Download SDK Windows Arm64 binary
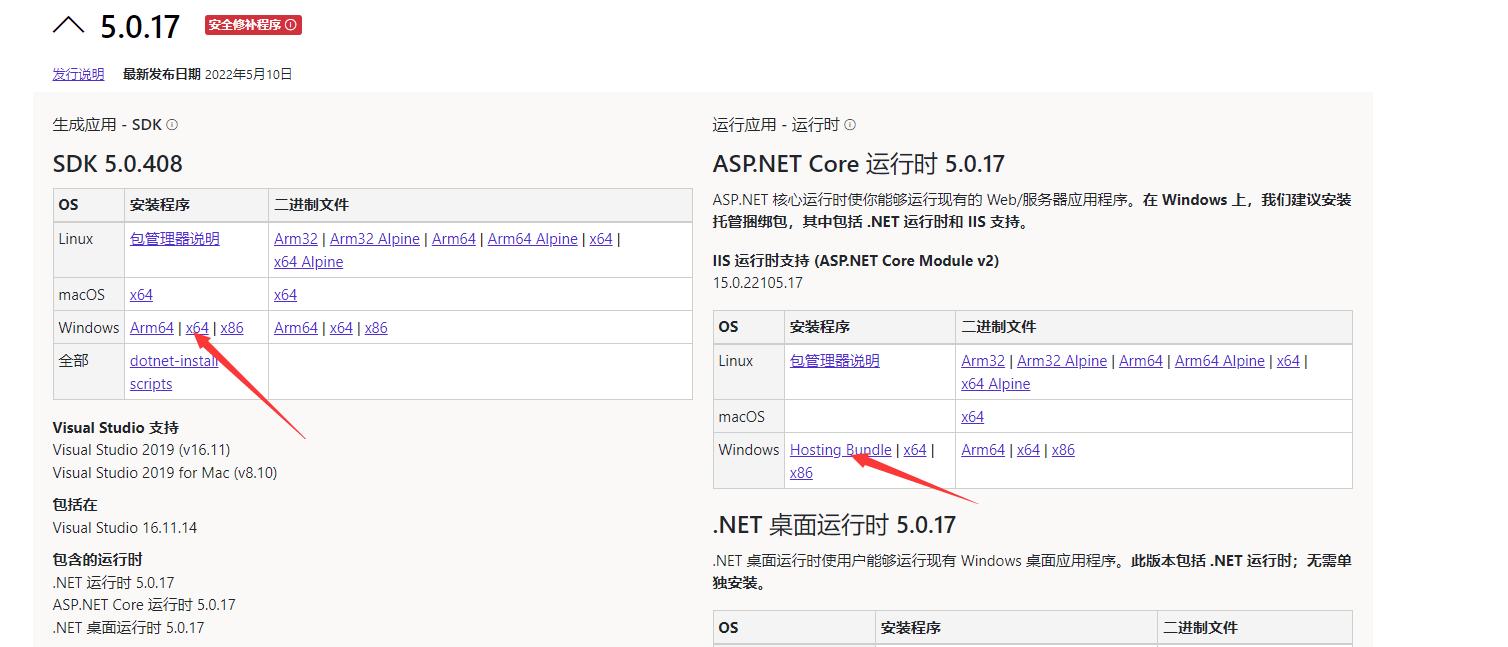The width and height of the screenshot is (1508, 647). coord(296,328)
